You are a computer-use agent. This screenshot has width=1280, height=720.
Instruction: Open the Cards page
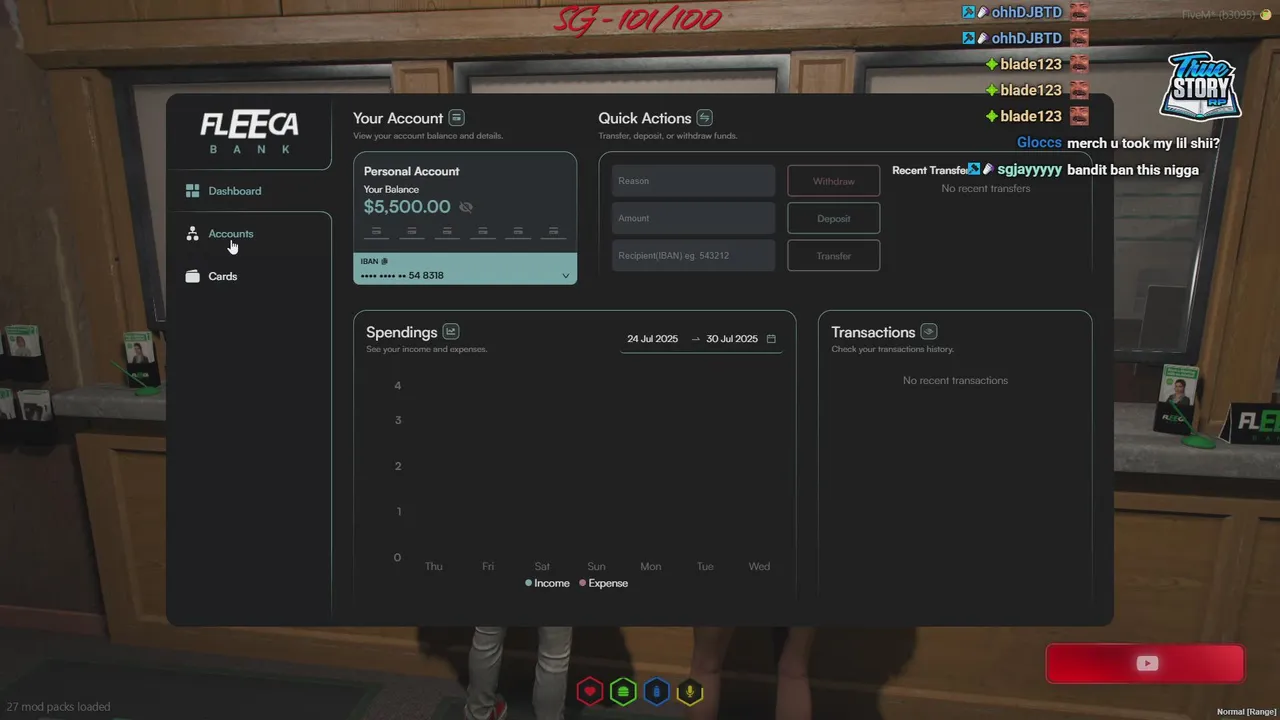pos(222,276)
